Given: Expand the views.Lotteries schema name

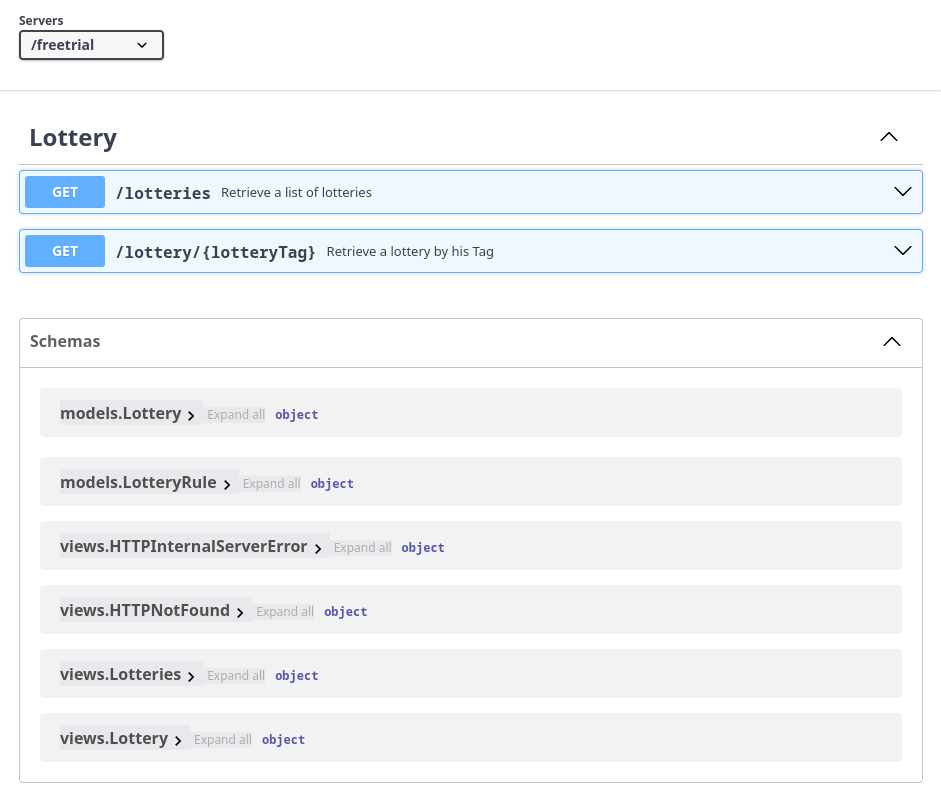Looking at the screenshot, I should (121, 674).
